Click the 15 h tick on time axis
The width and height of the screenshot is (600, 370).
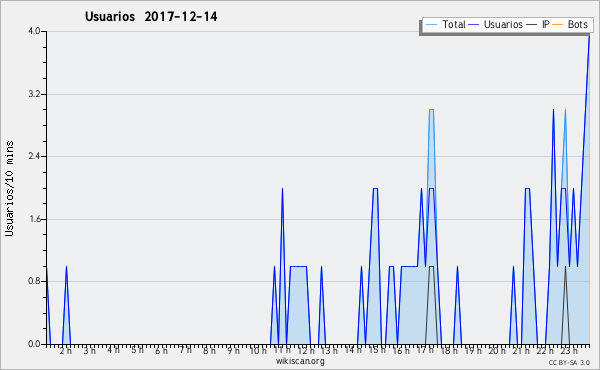377,350
